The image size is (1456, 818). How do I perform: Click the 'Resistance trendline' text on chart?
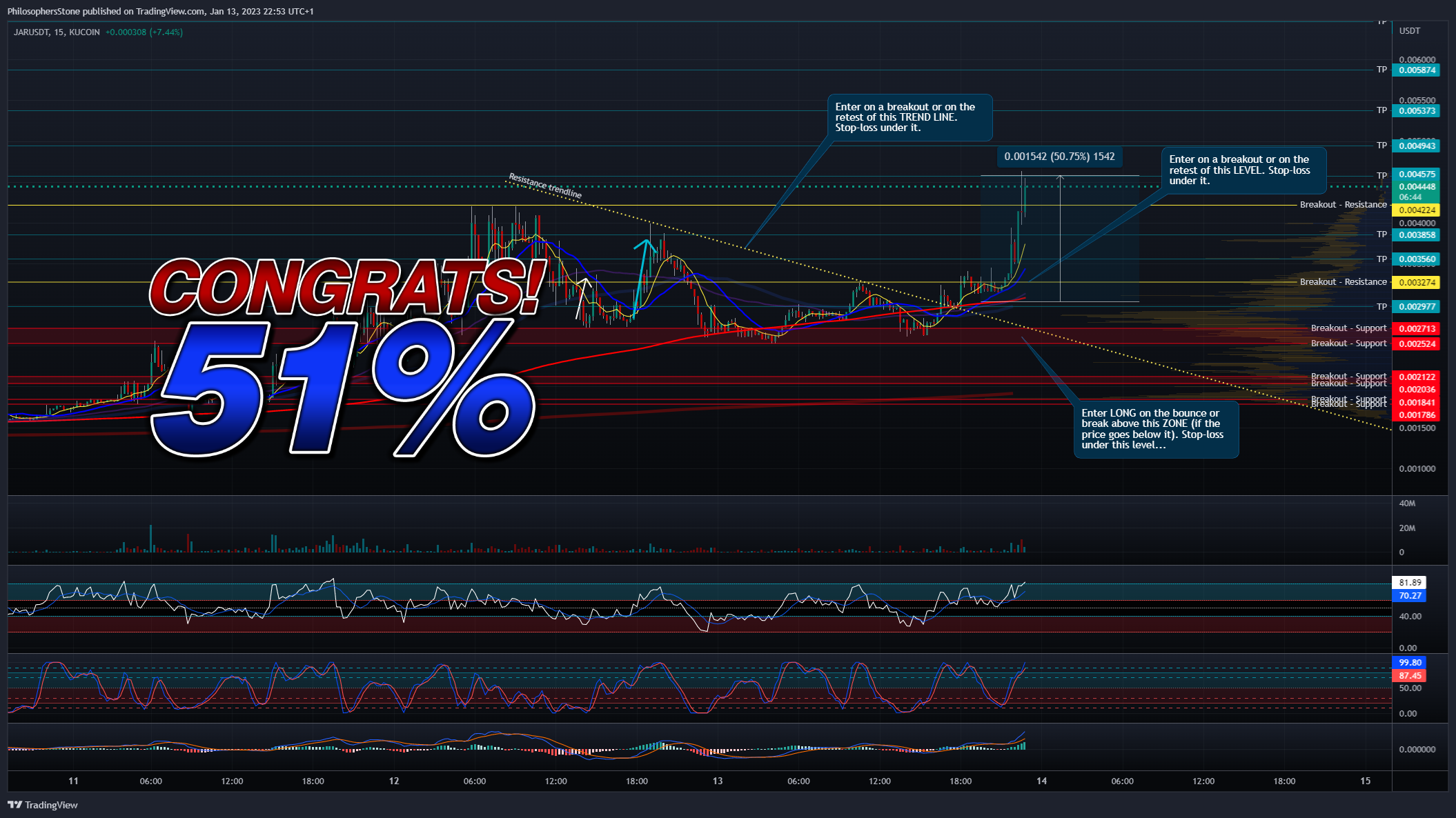tap(545, 186)
